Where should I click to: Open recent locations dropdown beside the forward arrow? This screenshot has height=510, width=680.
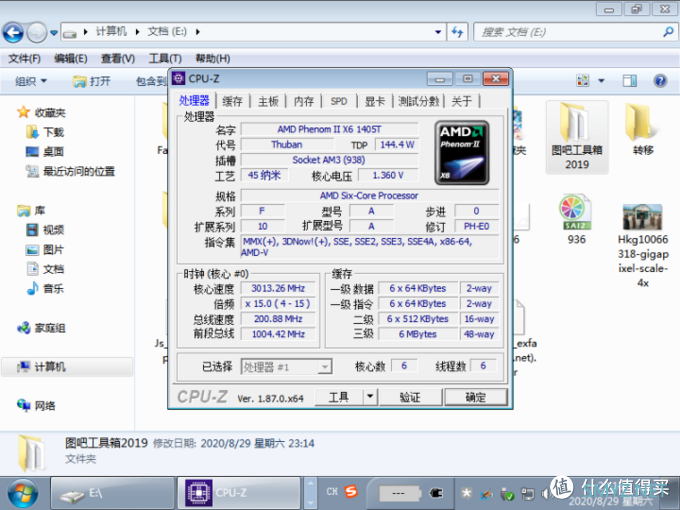(54, 33)
